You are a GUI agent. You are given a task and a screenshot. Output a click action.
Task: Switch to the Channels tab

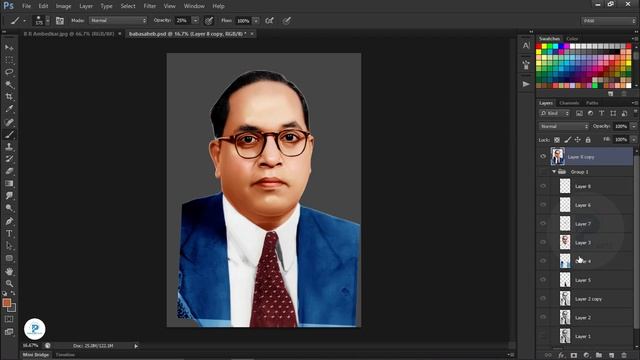pos(569,103)
